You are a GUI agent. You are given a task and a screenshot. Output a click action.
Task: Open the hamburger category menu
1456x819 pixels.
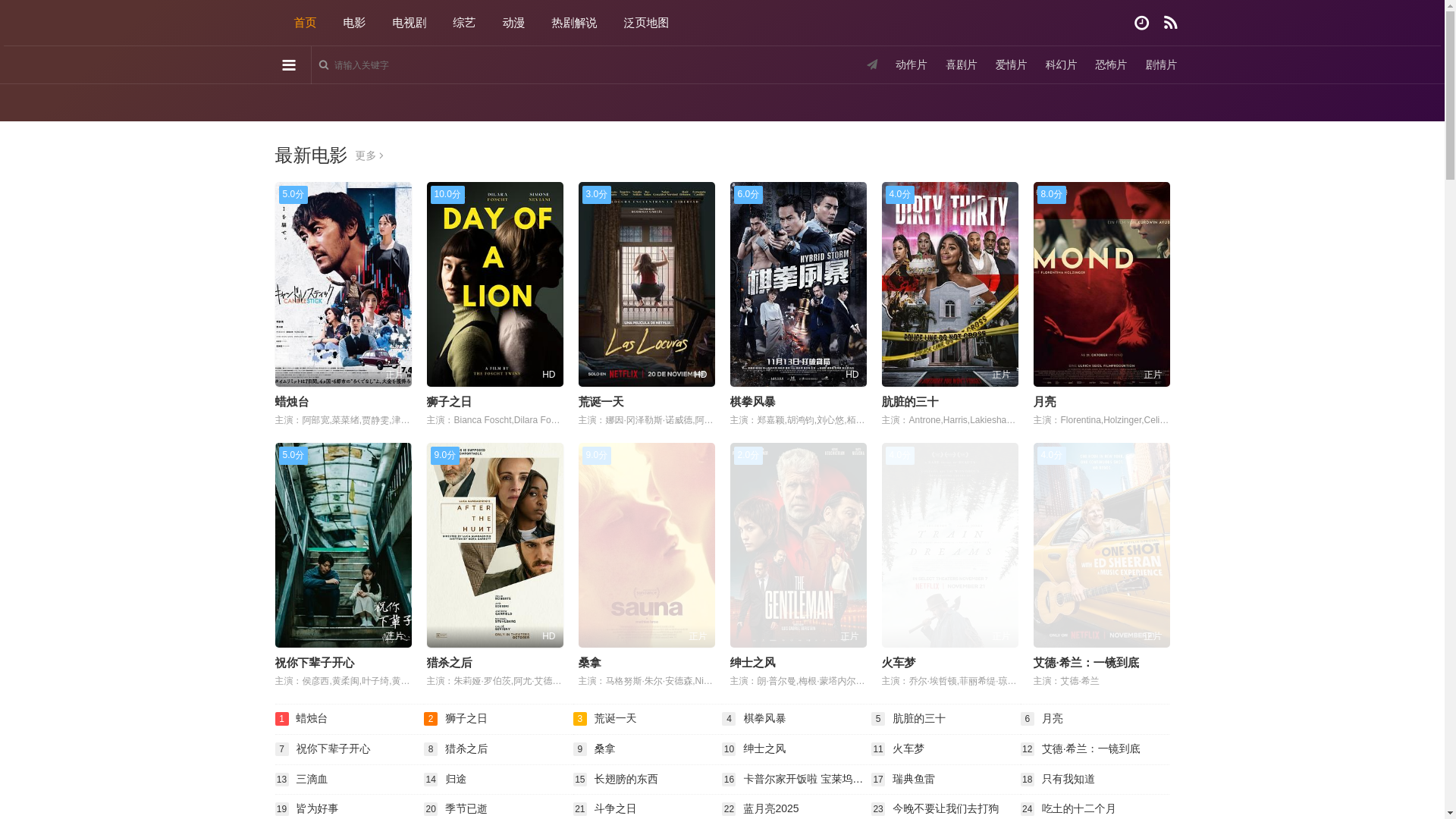tap(289, 65)
